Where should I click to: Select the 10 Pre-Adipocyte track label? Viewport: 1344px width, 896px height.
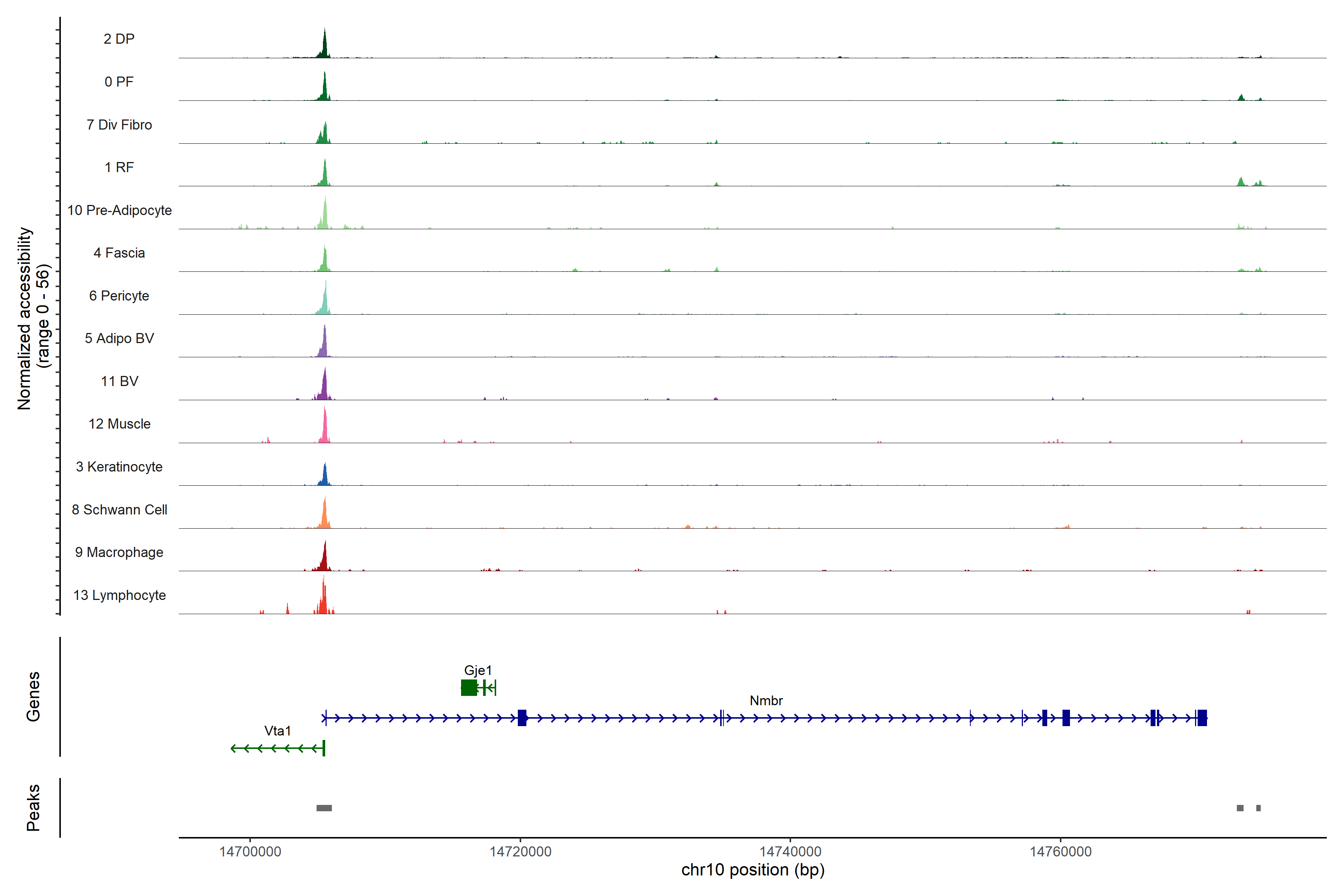[x=119, y=210]
